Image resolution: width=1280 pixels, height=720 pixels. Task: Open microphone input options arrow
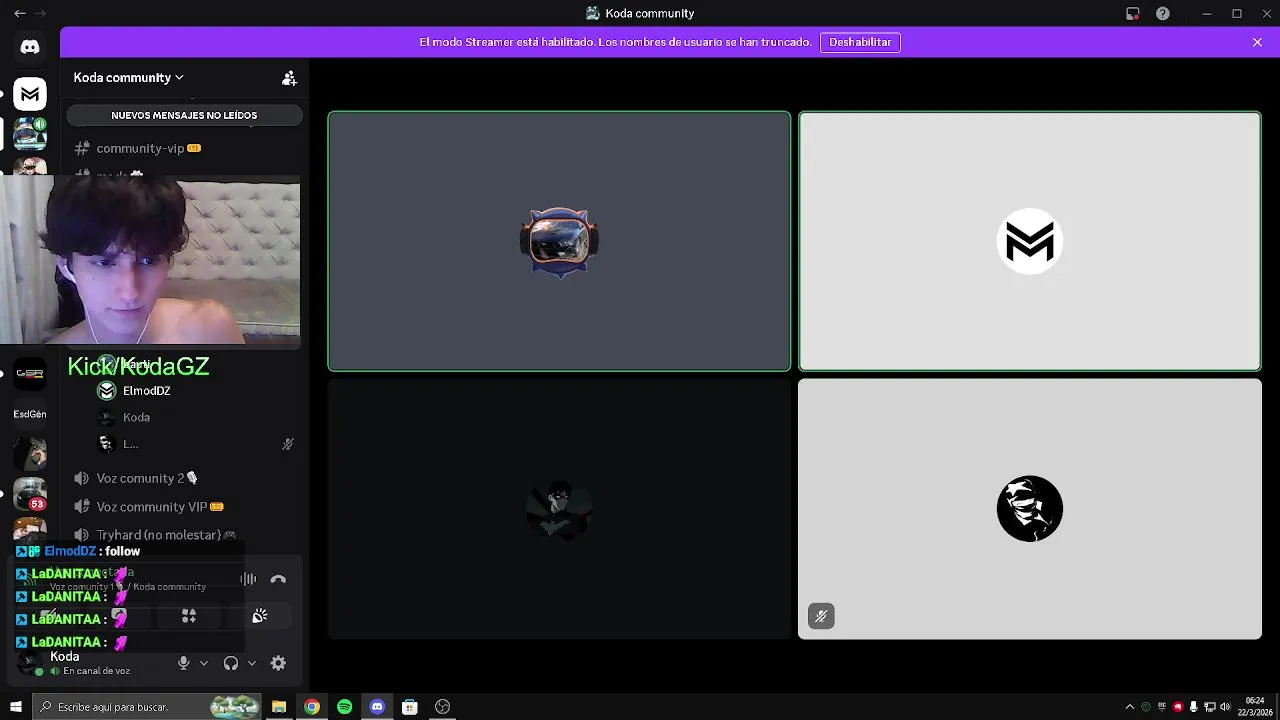point(204,663)
